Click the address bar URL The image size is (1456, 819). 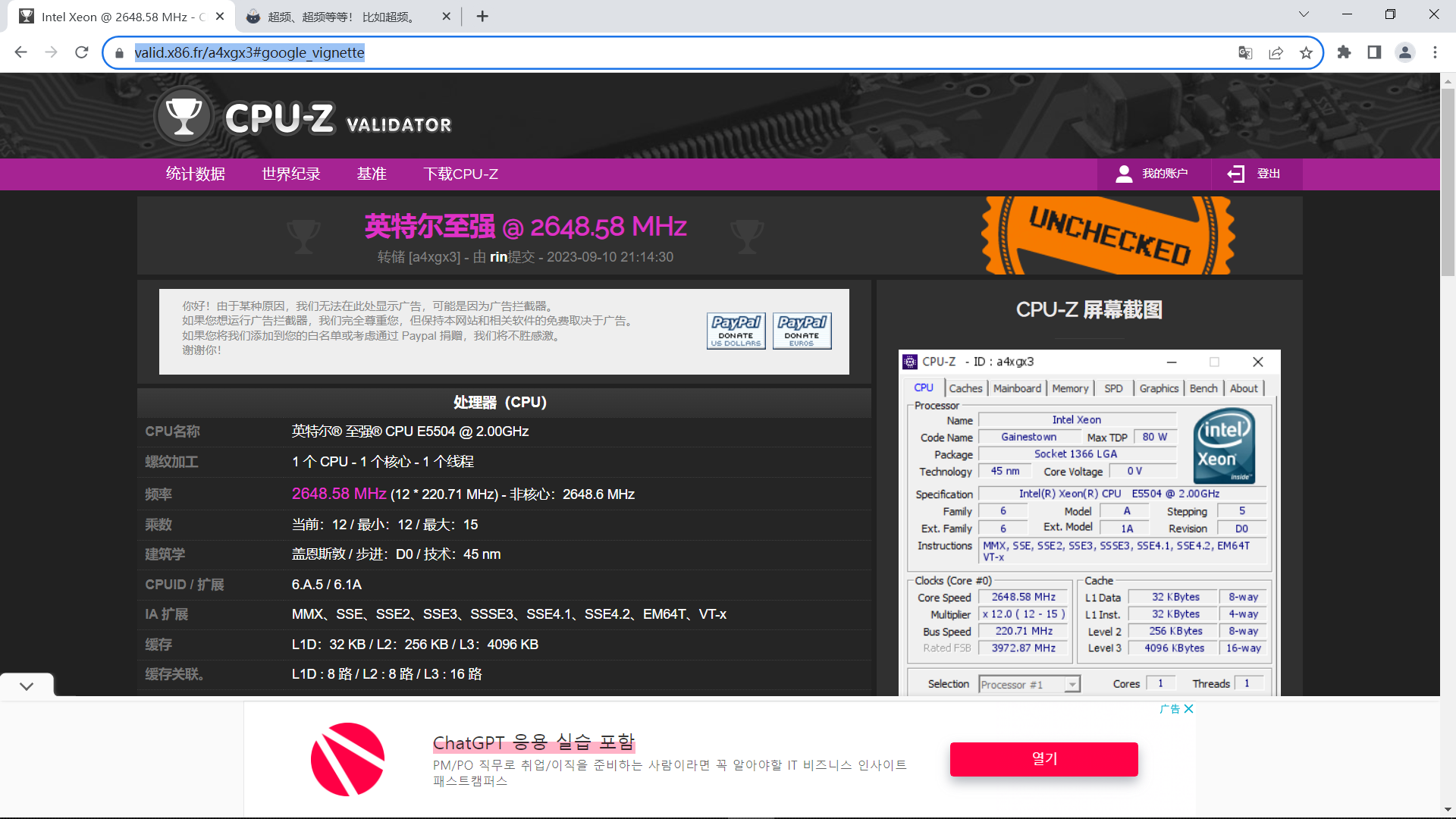(x=249, y=52)
